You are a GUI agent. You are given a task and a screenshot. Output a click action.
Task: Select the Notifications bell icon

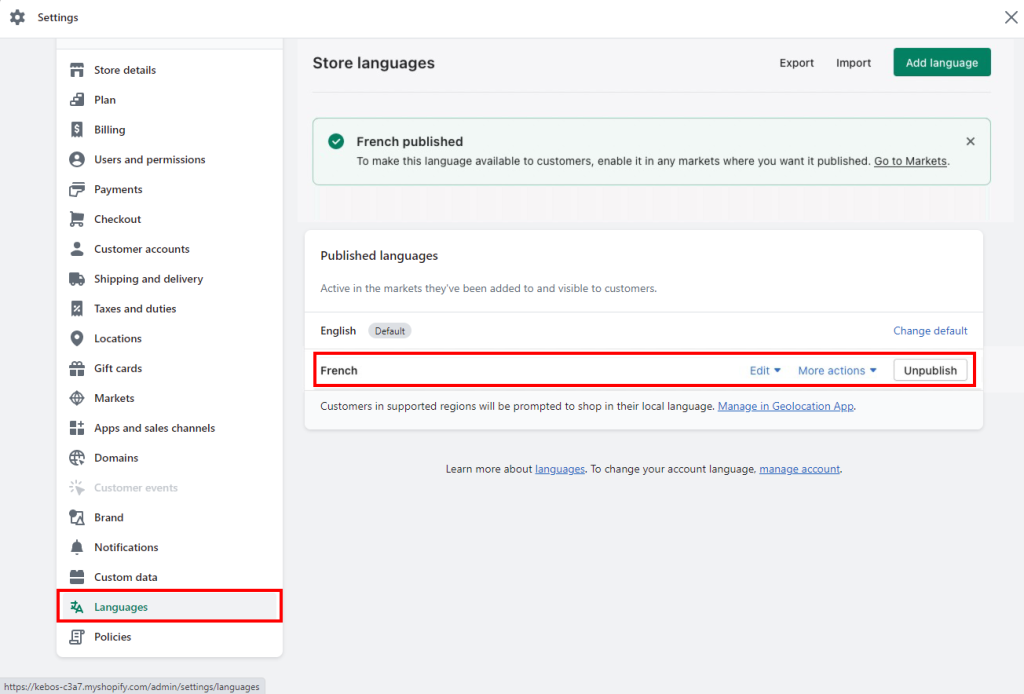tap(77, 547)
